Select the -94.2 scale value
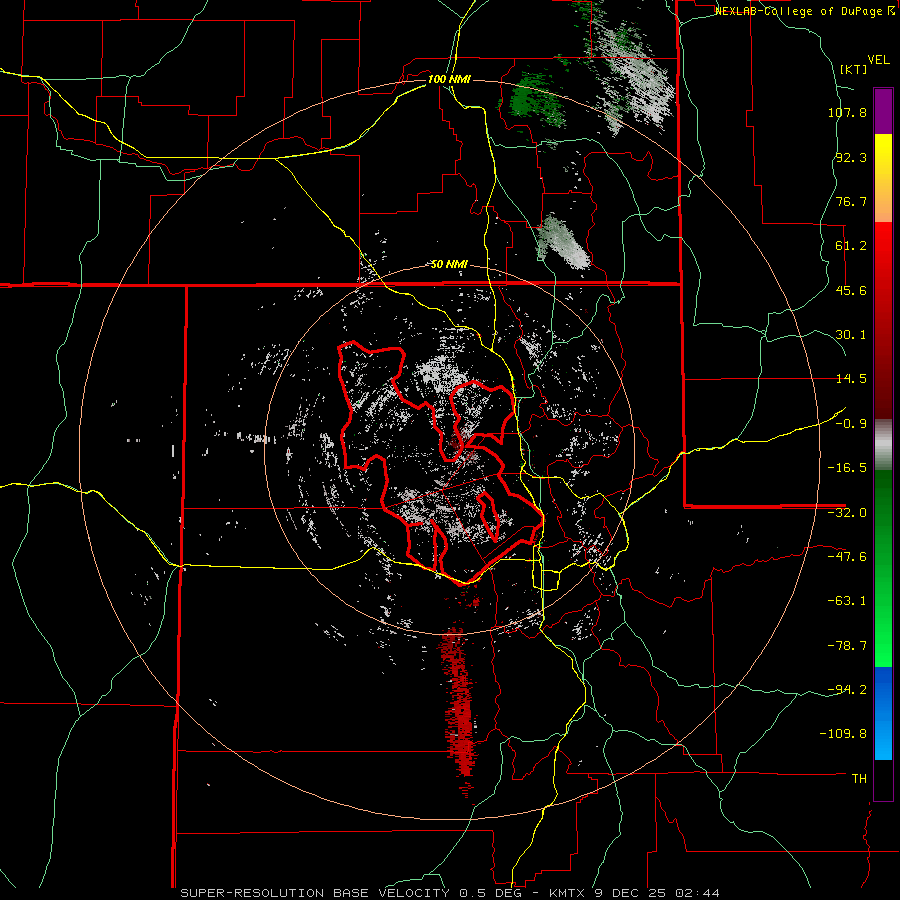 pyautogui.click(x=847, y=689)
